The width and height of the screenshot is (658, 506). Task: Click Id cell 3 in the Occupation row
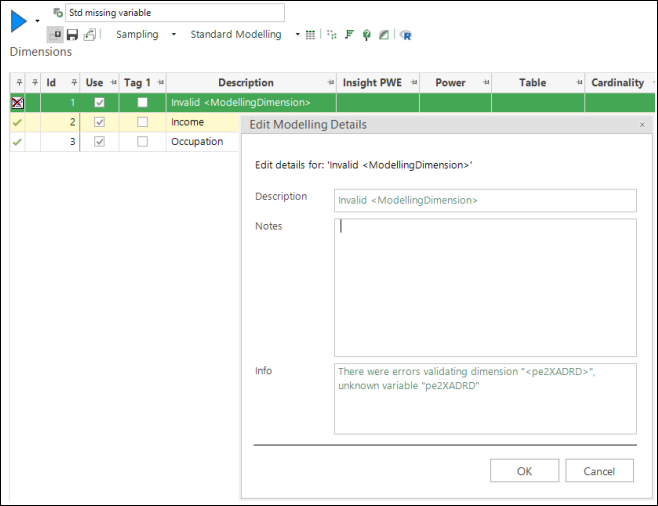click(x=60, y=142)
